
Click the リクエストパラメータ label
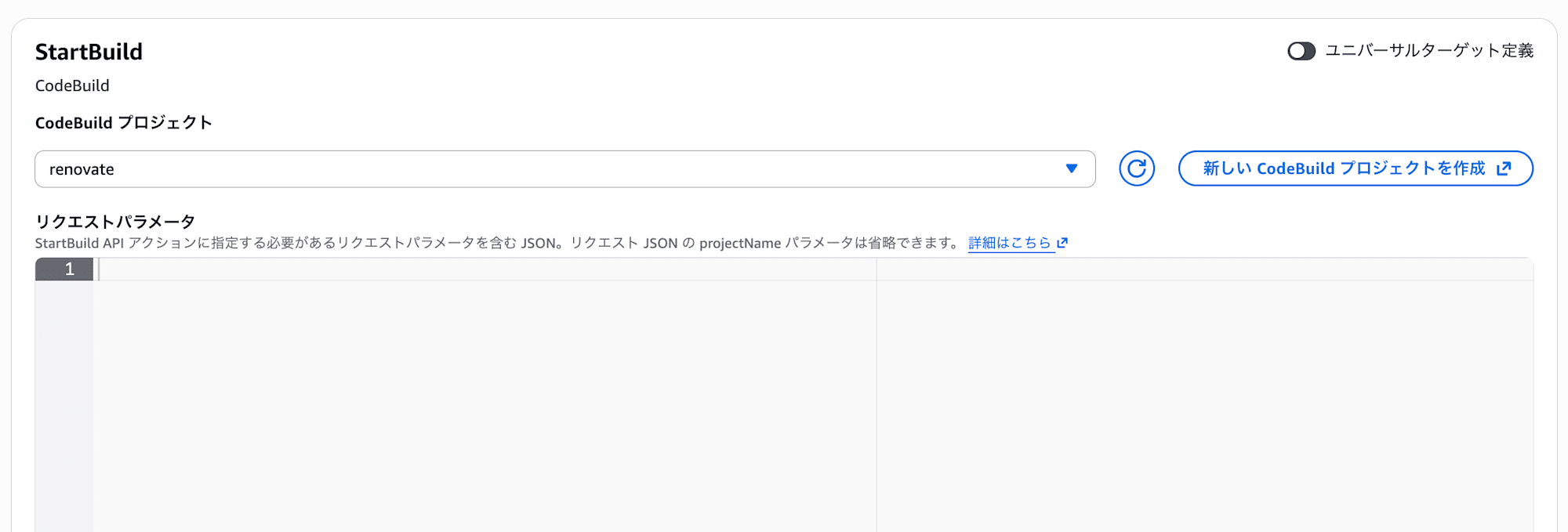pos(115,222)
